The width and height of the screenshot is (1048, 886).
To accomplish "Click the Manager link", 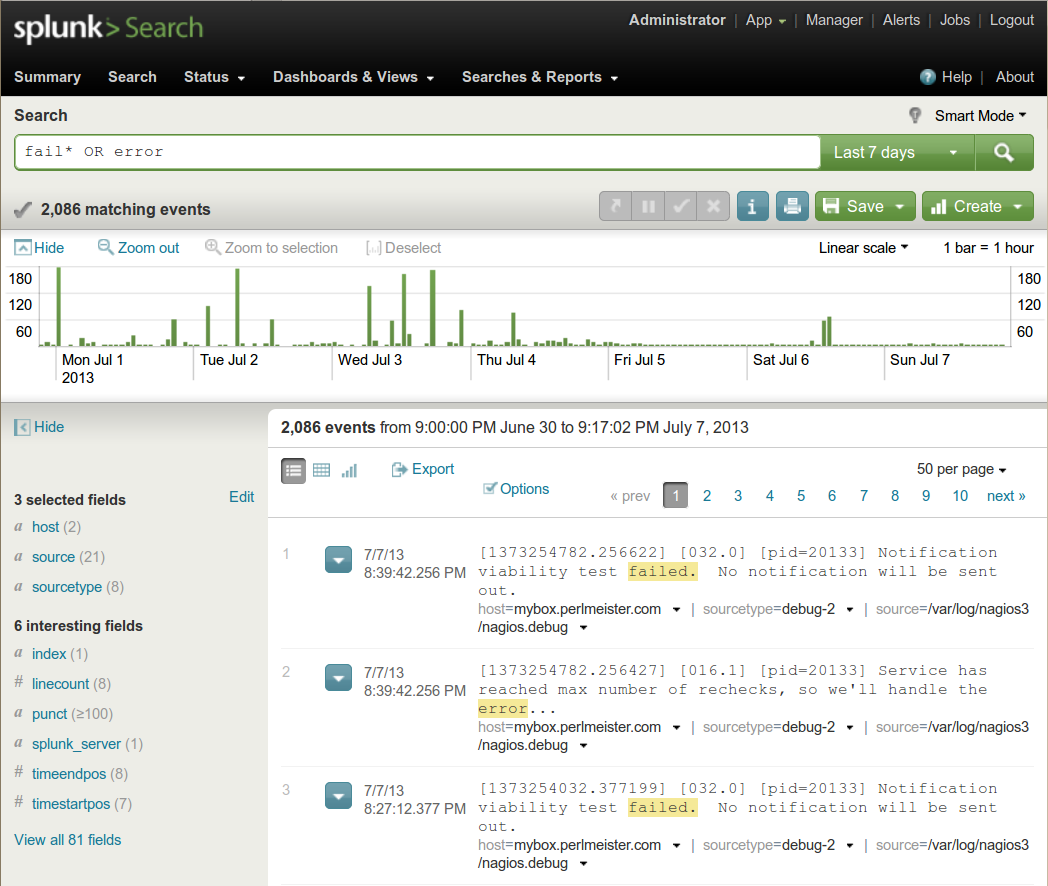I will click(833, 21).
